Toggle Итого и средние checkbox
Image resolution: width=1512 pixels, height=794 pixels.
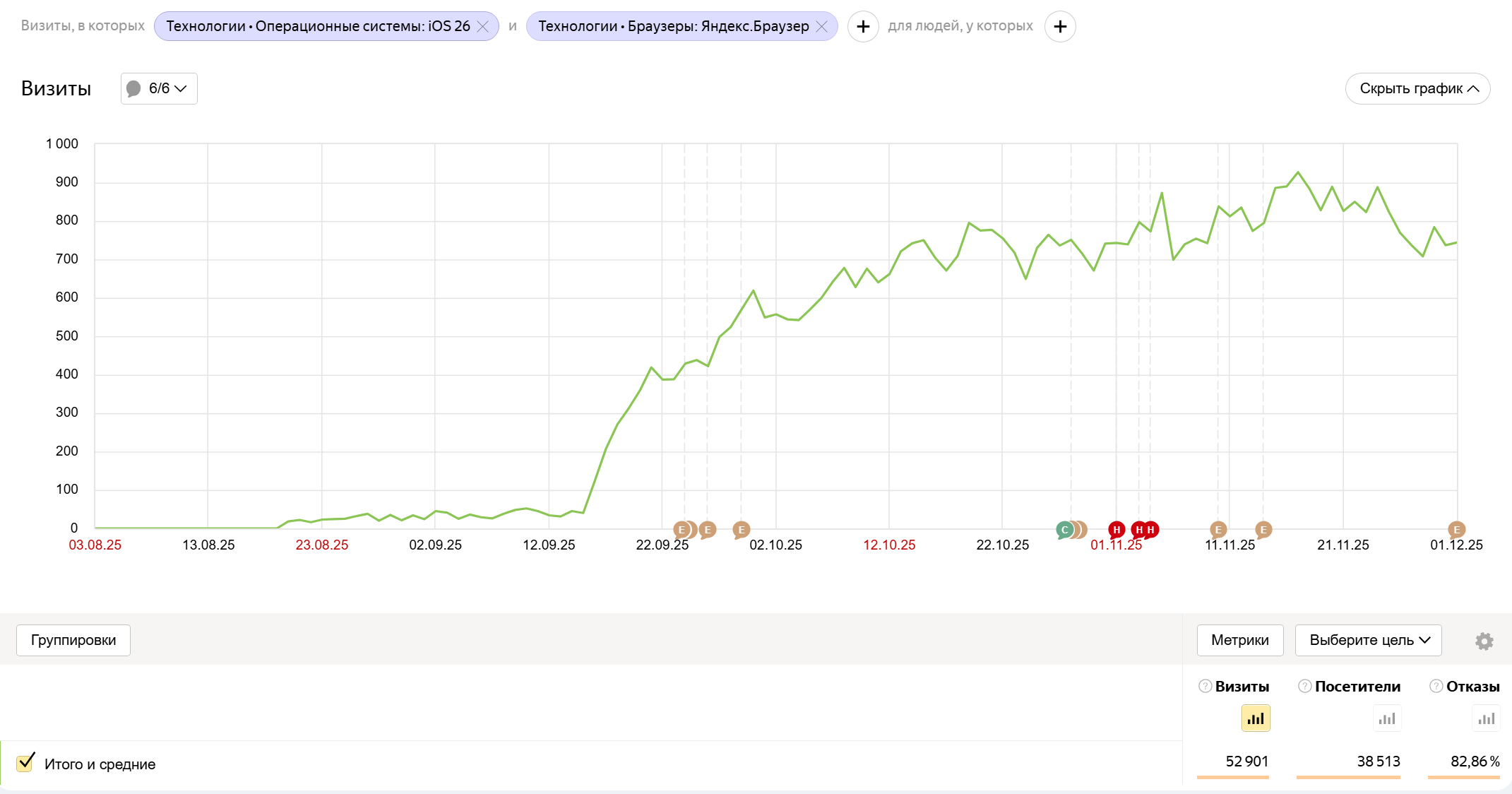pyautogui.click(x=25, y=762)
